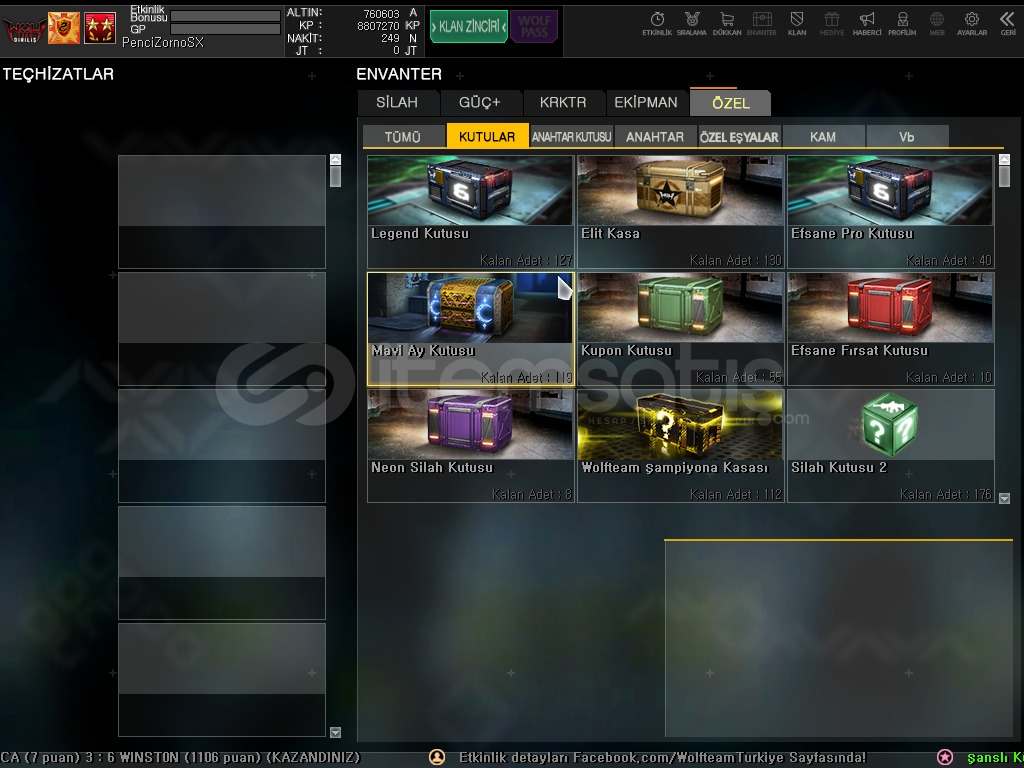The width and height of the screenshot is (1024, 768).
Task: Select the red Efsane Fırsat Kutusu
Action: (890, 328)
